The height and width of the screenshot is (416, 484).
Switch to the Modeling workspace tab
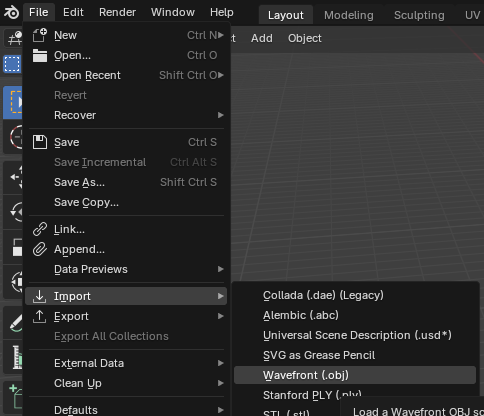click(349, 15)
